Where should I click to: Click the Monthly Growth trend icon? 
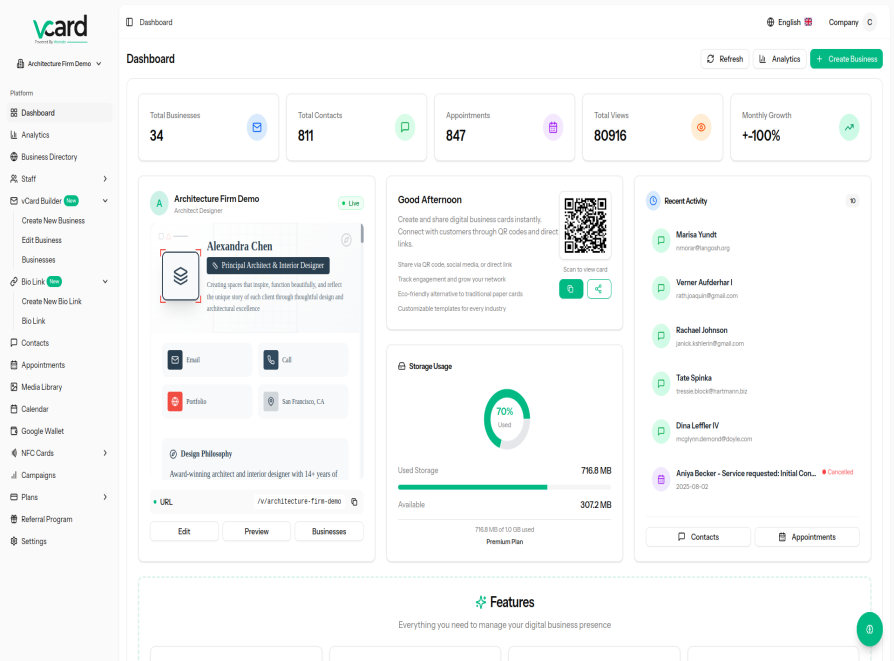[x=849, y=127]
